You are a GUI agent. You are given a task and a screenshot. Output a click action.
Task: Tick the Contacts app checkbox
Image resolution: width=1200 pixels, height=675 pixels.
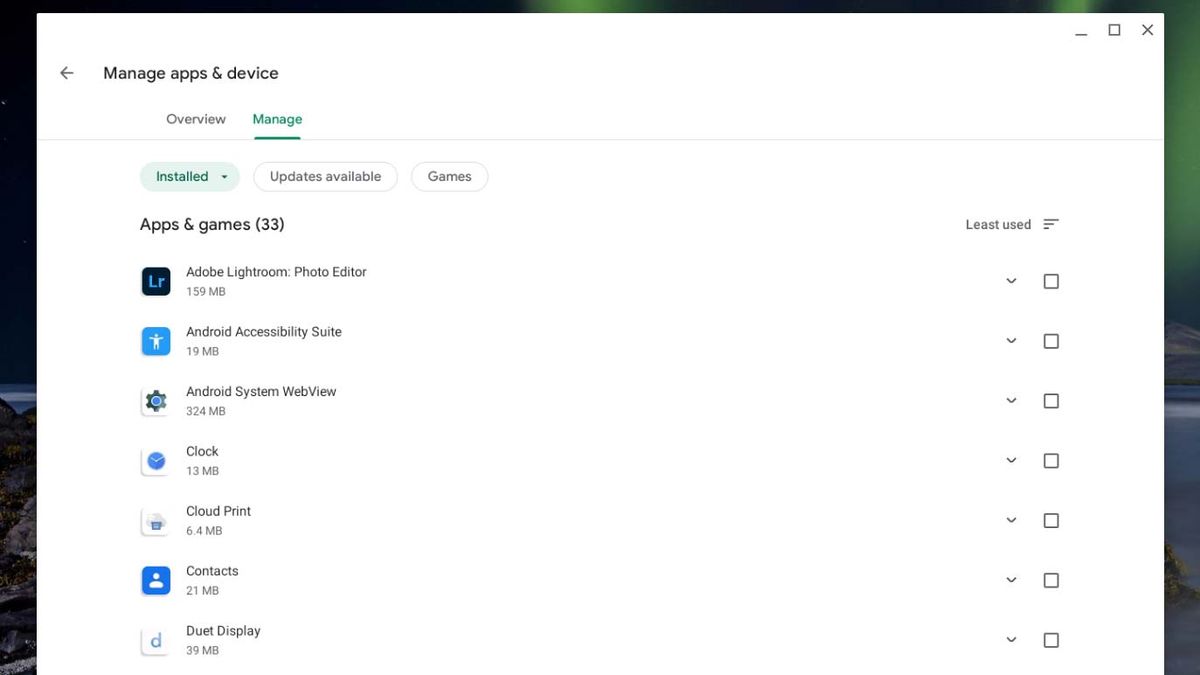pos(1051,580)
